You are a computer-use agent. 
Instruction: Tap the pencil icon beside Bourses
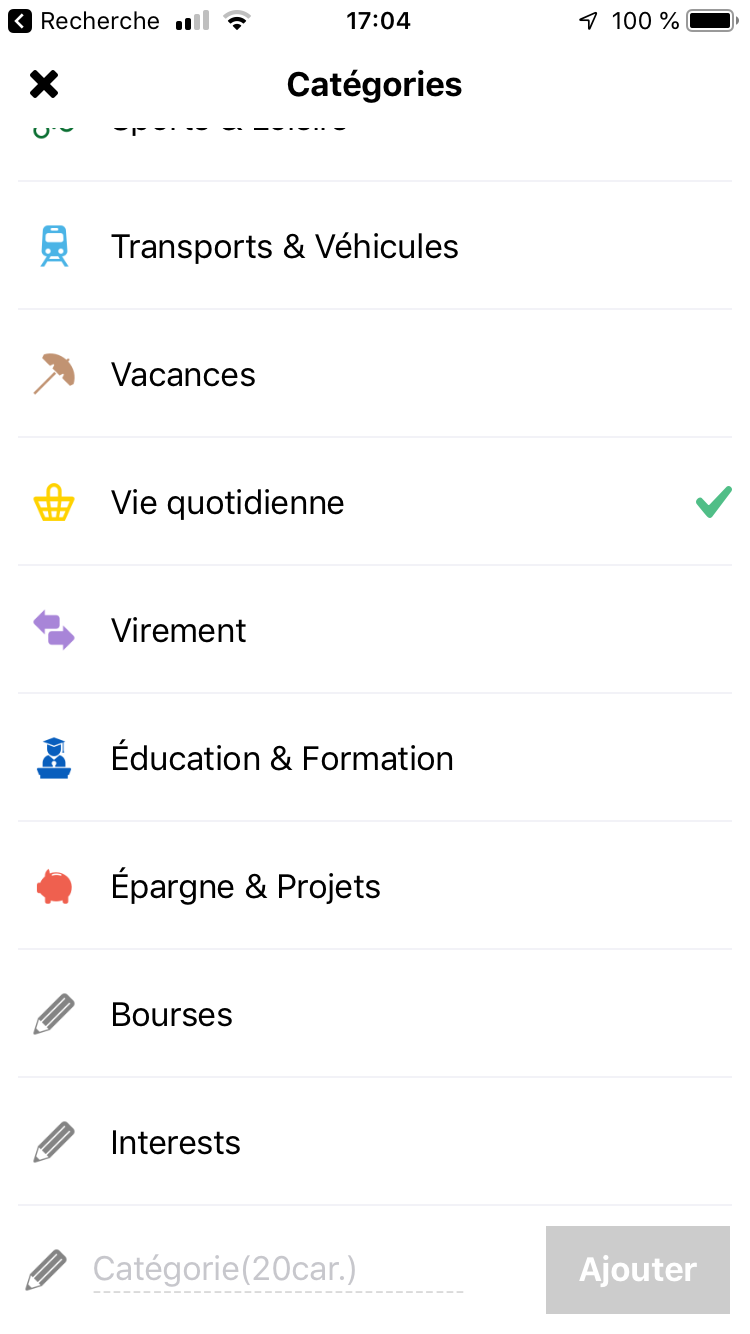[x=54, y=1015]
